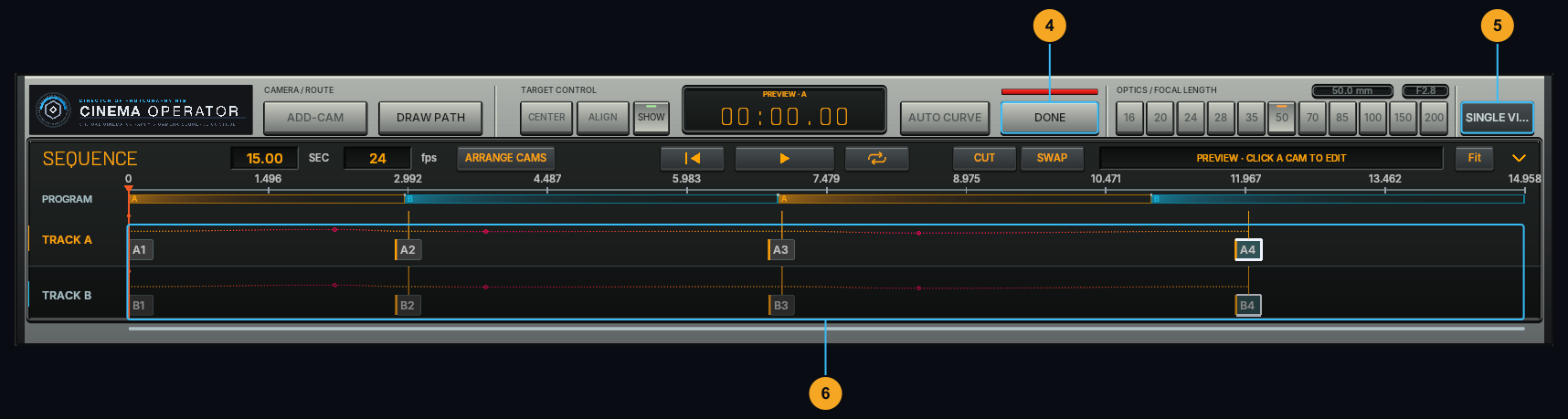Screen dimensions: 1568x419
Task: Click the 50.0 mm focal value field
Action: point(1352,90)
